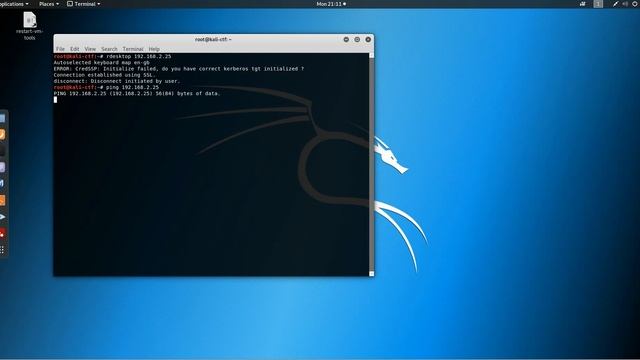The height and width of the screenshot is (360, 640).
Task: Launch the dark Terminal icon in dock
Action: pyautogui.click(x=2, y=151)
